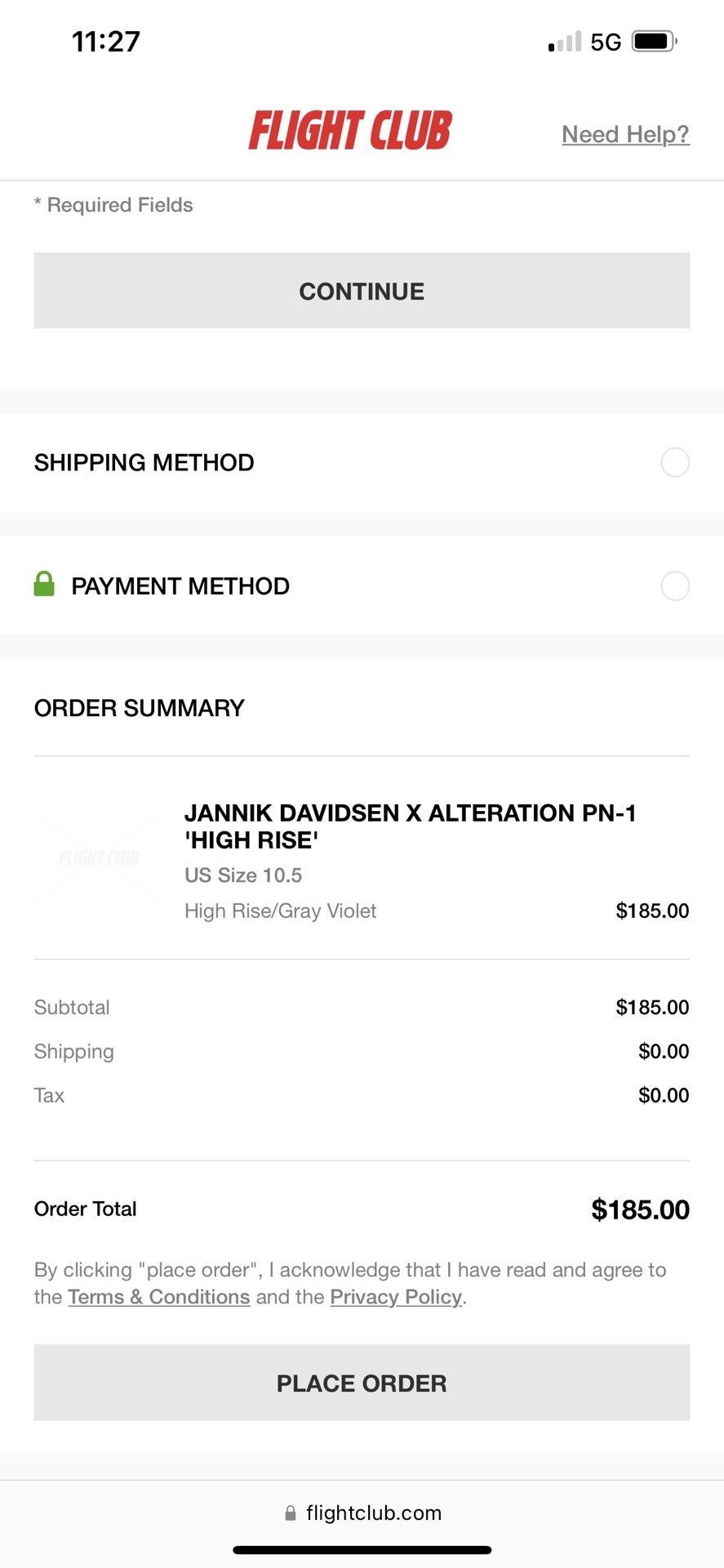Open the Privacy Policy link

coord(396,1297)
